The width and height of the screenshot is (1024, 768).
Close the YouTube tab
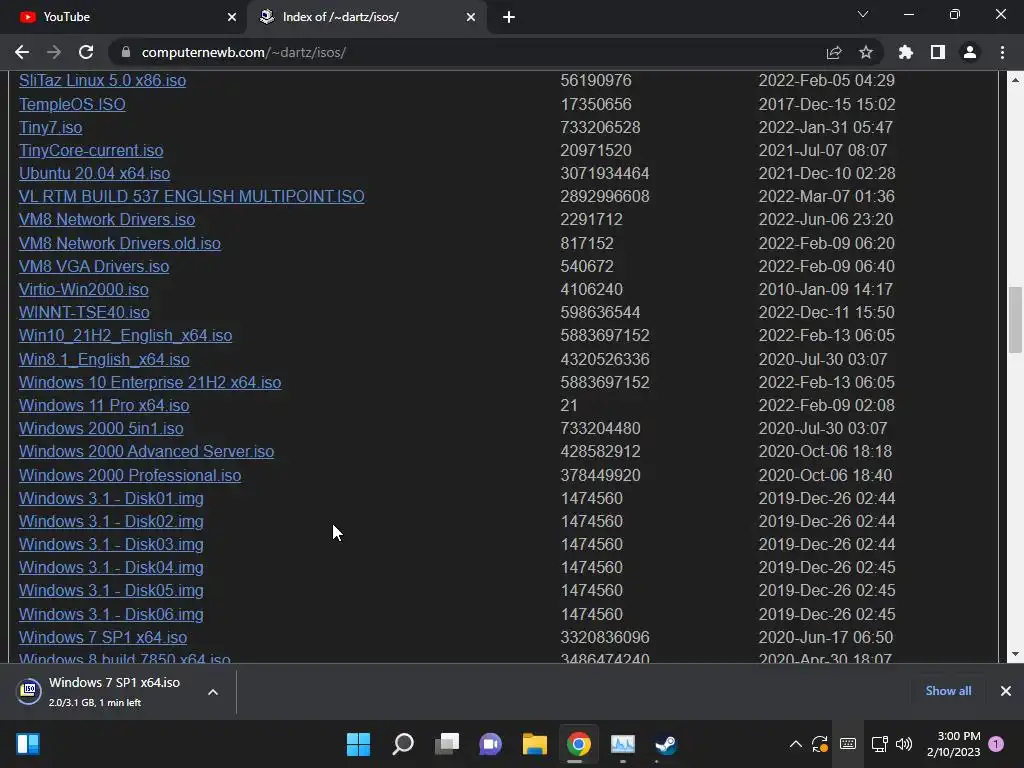pyautogui.click(x=232, y=17)
